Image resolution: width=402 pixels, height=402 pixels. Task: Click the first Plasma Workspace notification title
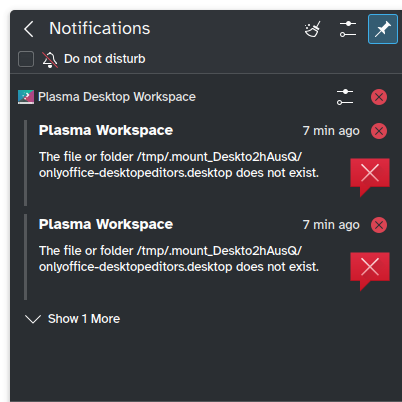(x=106, y=130)
